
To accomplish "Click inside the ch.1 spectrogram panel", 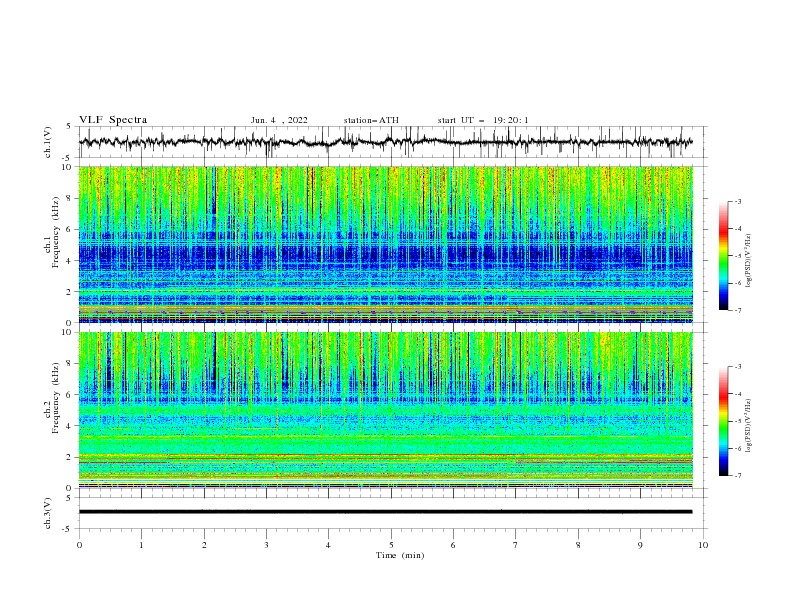I will [x=385, y=244].
